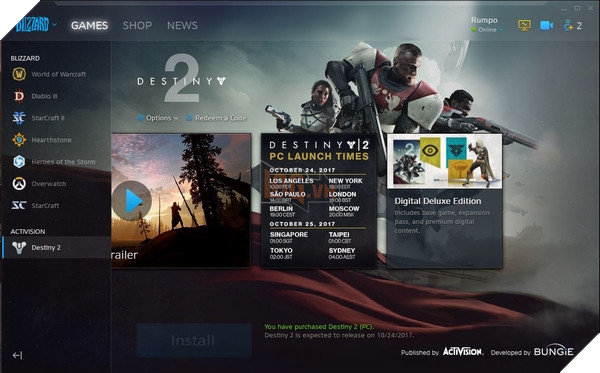Click the Digital Deluxe Edition title
The height and width of the screenshot is (373, 600).
(x=438, y=201)
